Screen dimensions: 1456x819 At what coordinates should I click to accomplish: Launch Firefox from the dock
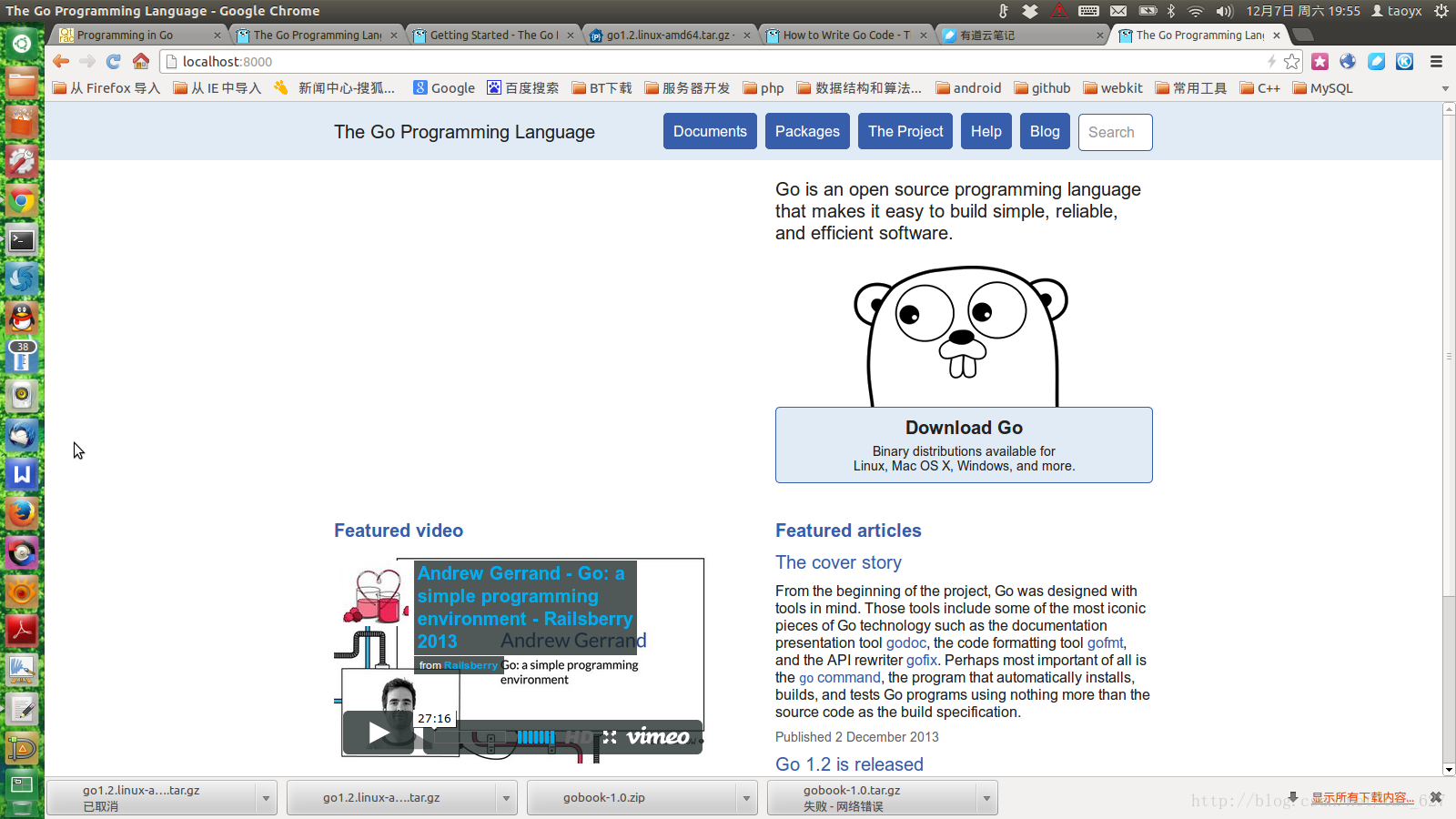22,512
